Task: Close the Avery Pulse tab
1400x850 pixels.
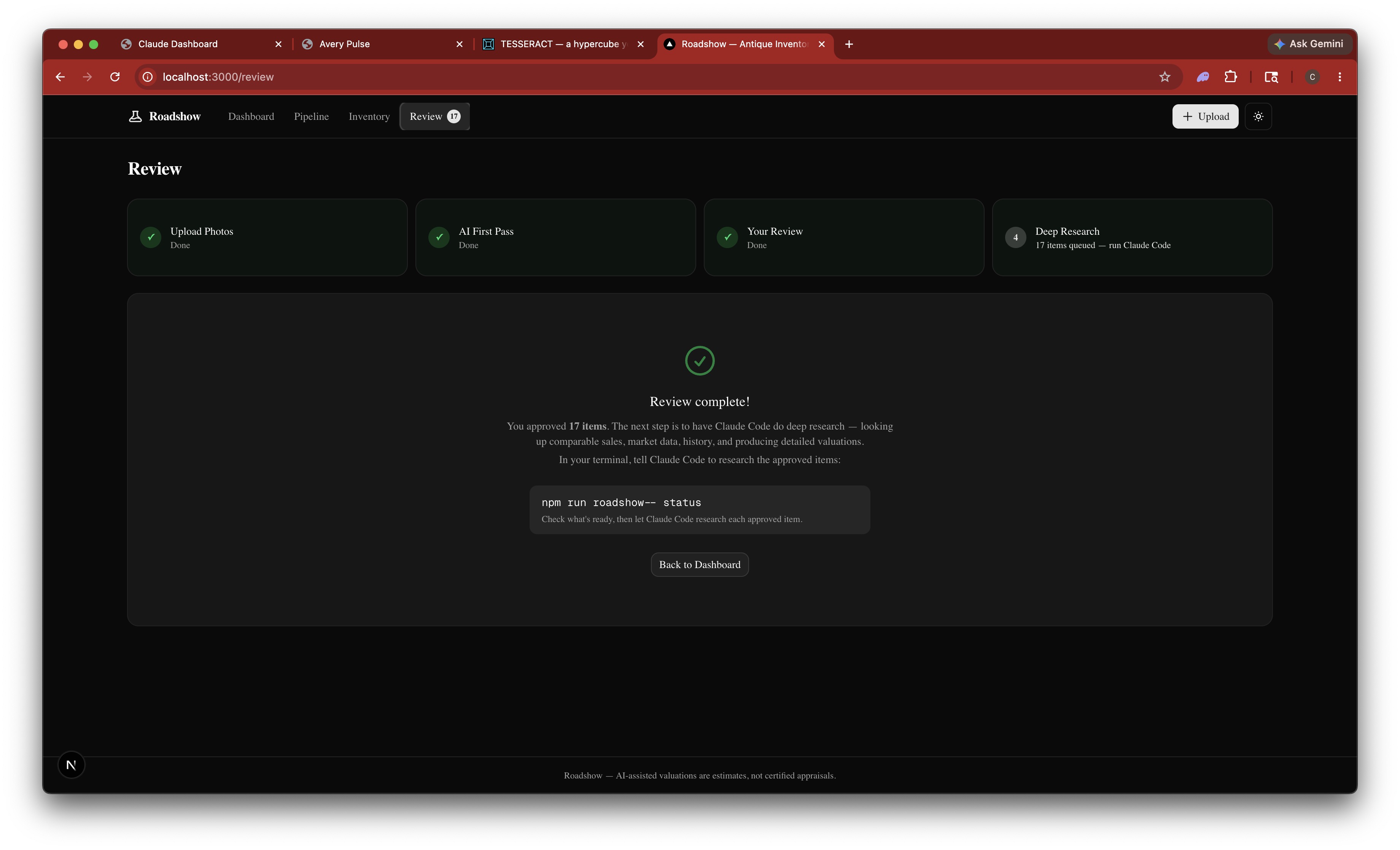Action: point(460,44)
